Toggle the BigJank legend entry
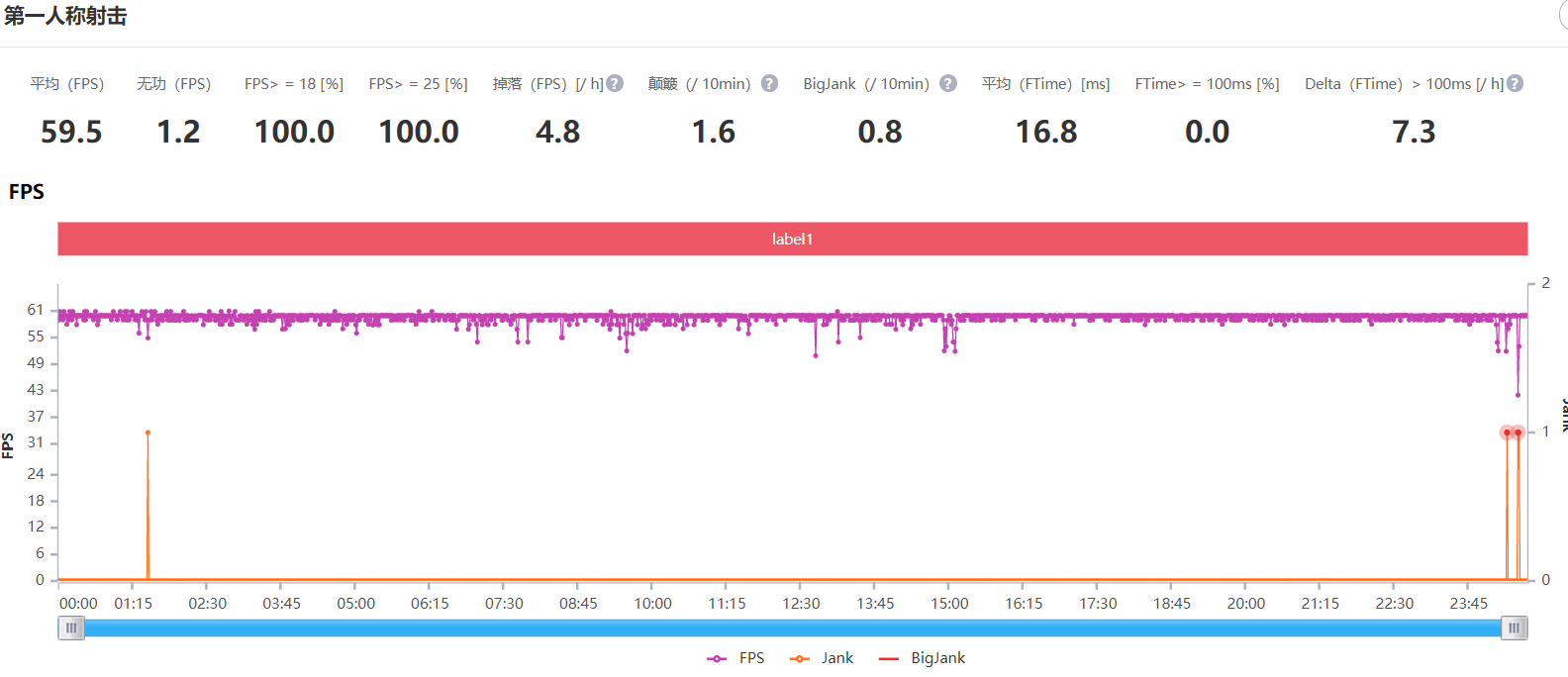Viewport: 1568px width, 677px height. (x=922, y=658)
